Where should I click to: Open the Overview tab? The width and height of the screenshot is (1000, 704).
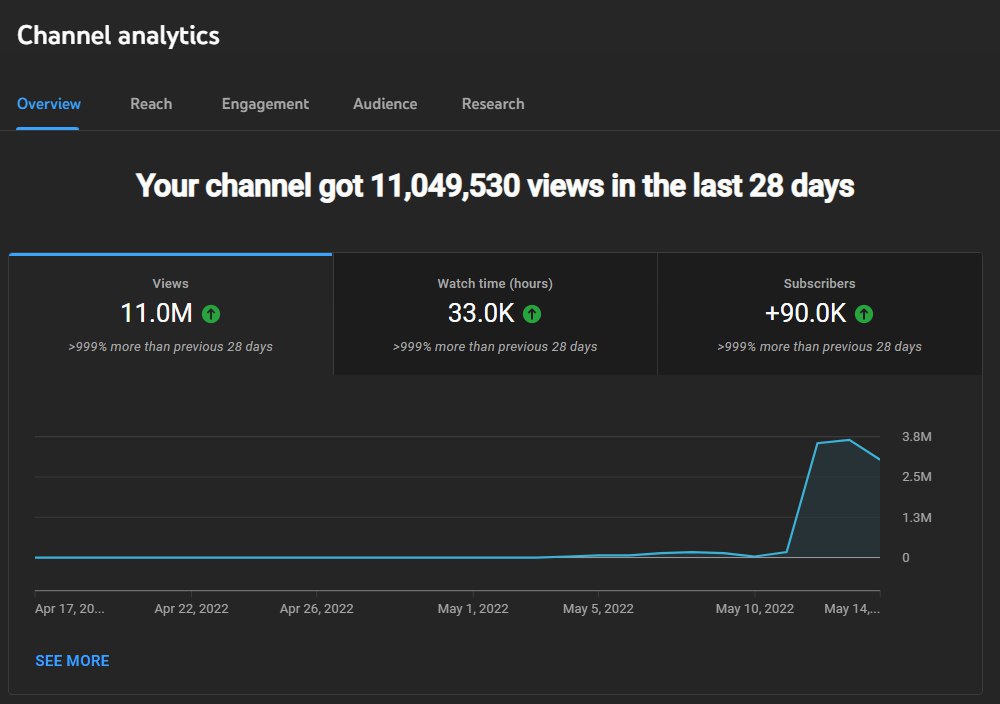tap(48, 104)
